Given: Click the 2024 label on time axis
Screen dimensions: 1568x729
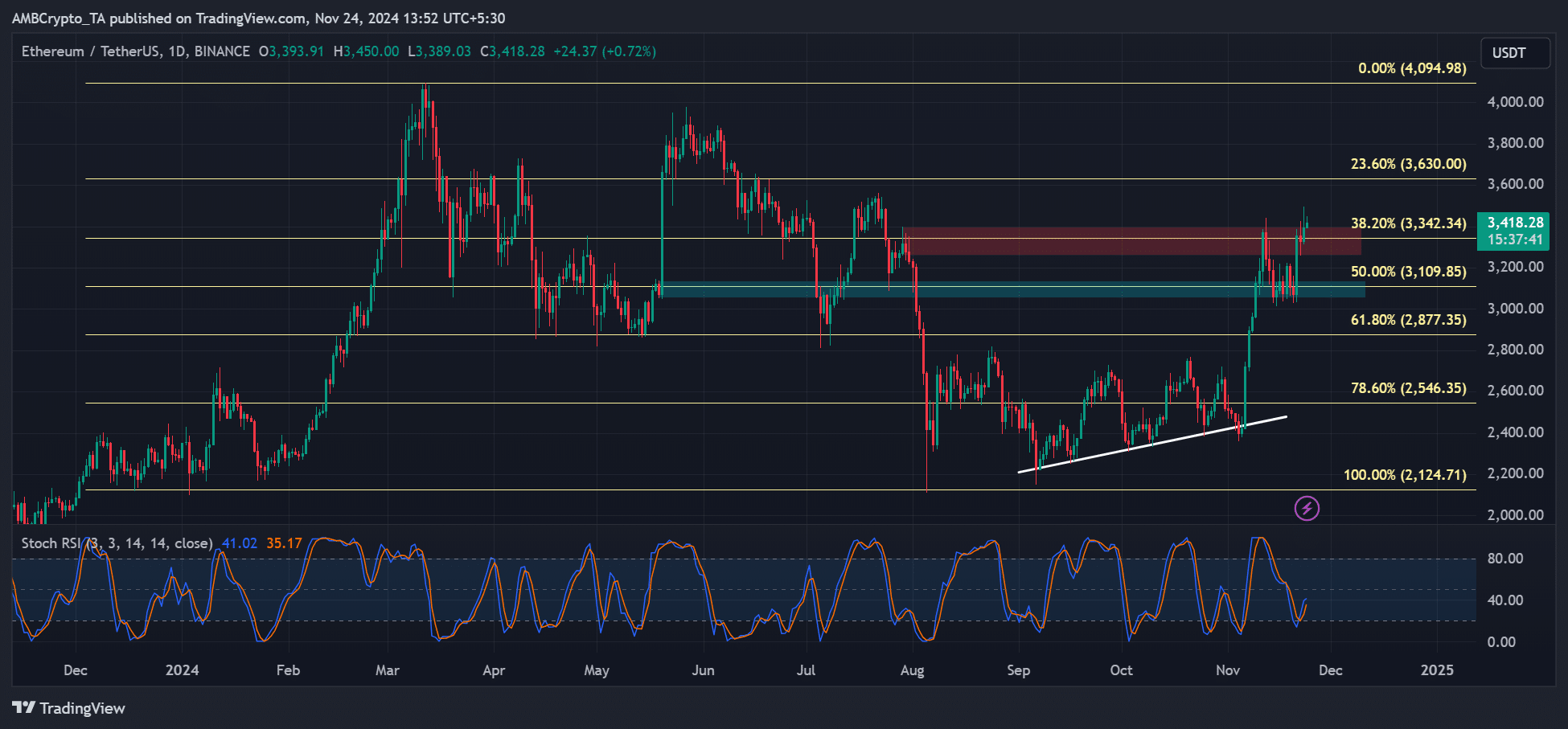Looking at the screenshot, I should [x=183, y=670].
